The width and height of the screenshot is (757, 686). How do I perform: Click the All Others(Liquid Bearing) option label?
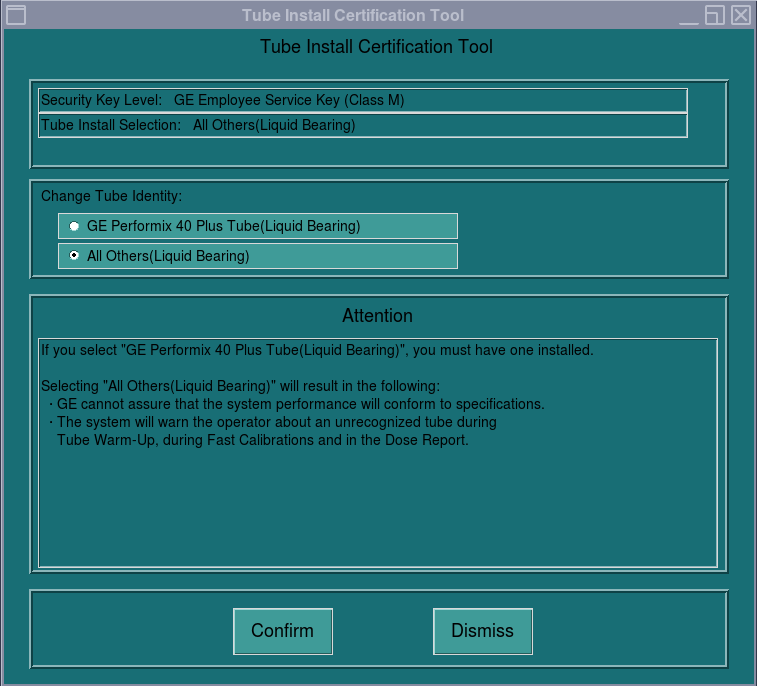pyautogui.click(x=167, y=256)
